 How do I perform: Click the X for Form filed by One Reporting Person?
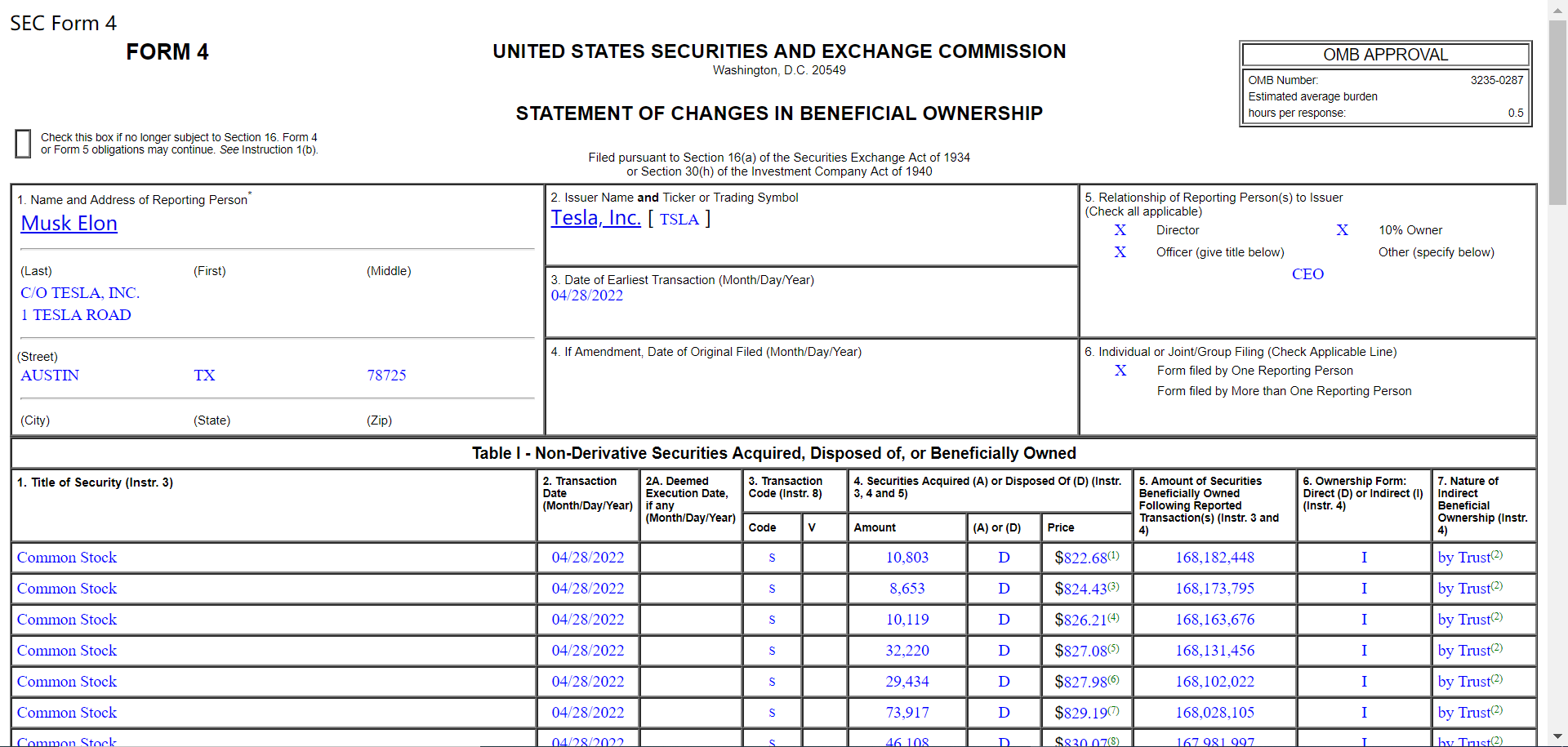tap(1120, 371)
